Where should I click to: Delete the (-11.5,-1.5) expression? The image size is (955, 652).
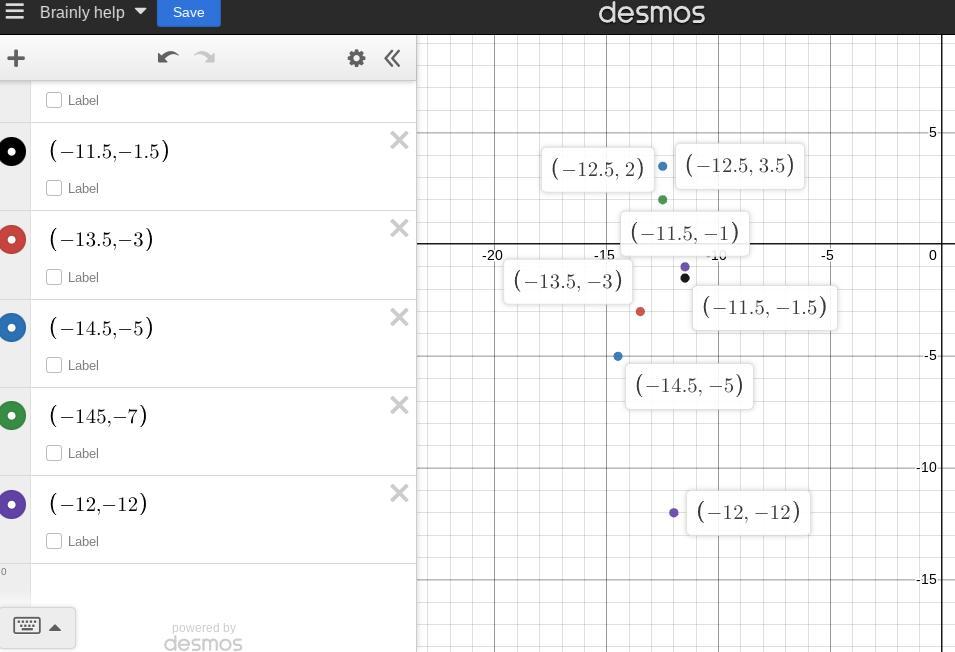click(x=399, y=141)
